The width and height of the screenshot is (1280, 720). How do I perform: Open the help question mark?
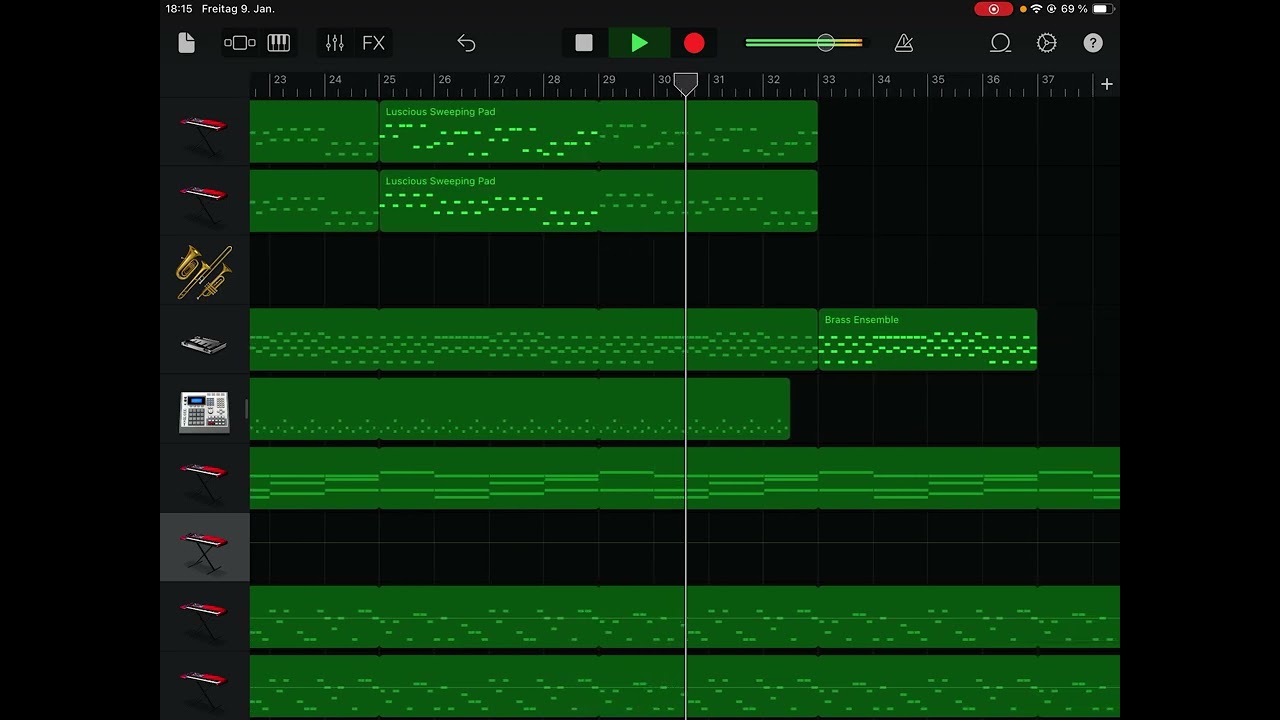point(1093,43)
